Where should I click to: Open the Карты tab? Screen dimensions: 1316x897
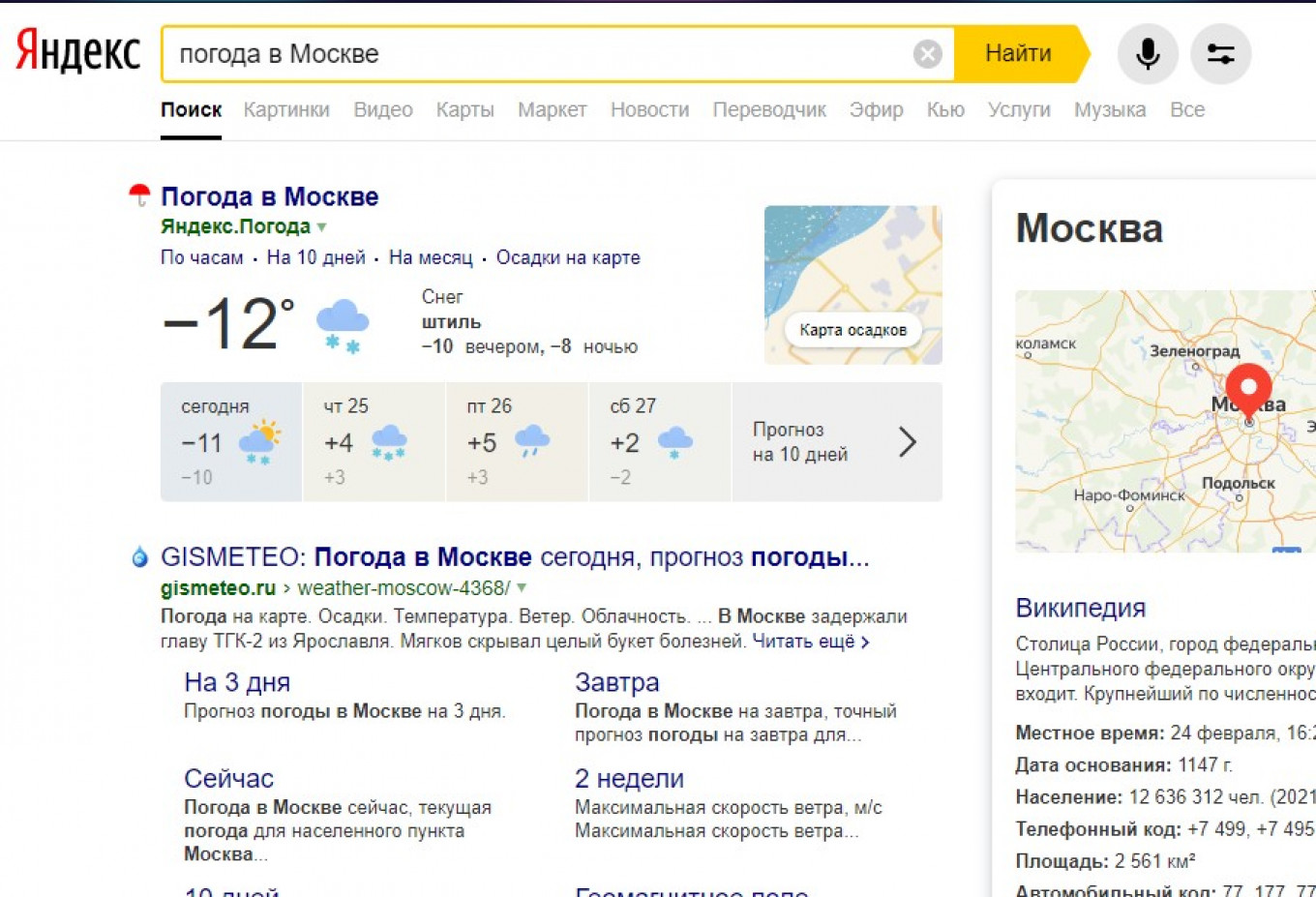point(464,110)
